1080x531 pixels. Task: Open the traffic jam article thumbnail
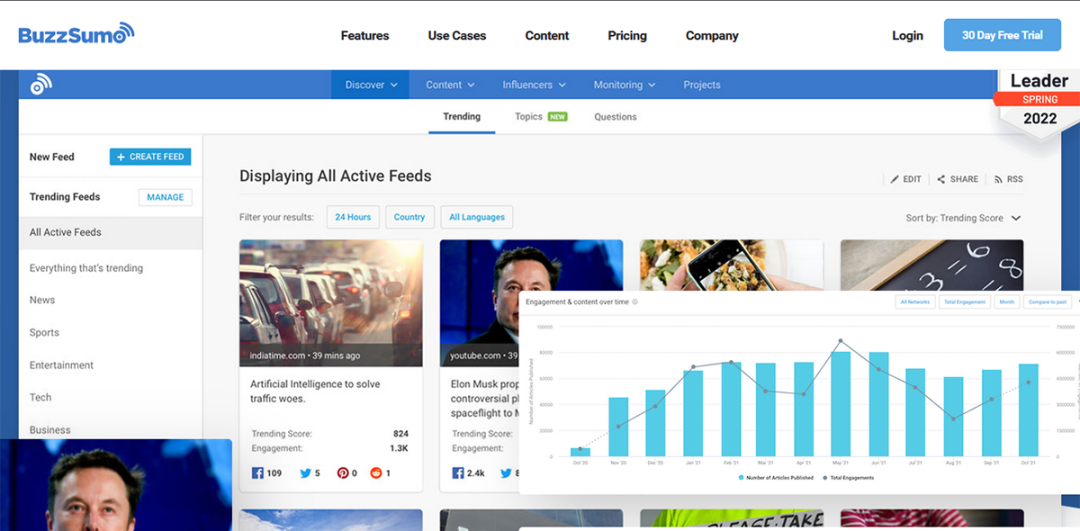coord(331,302)
